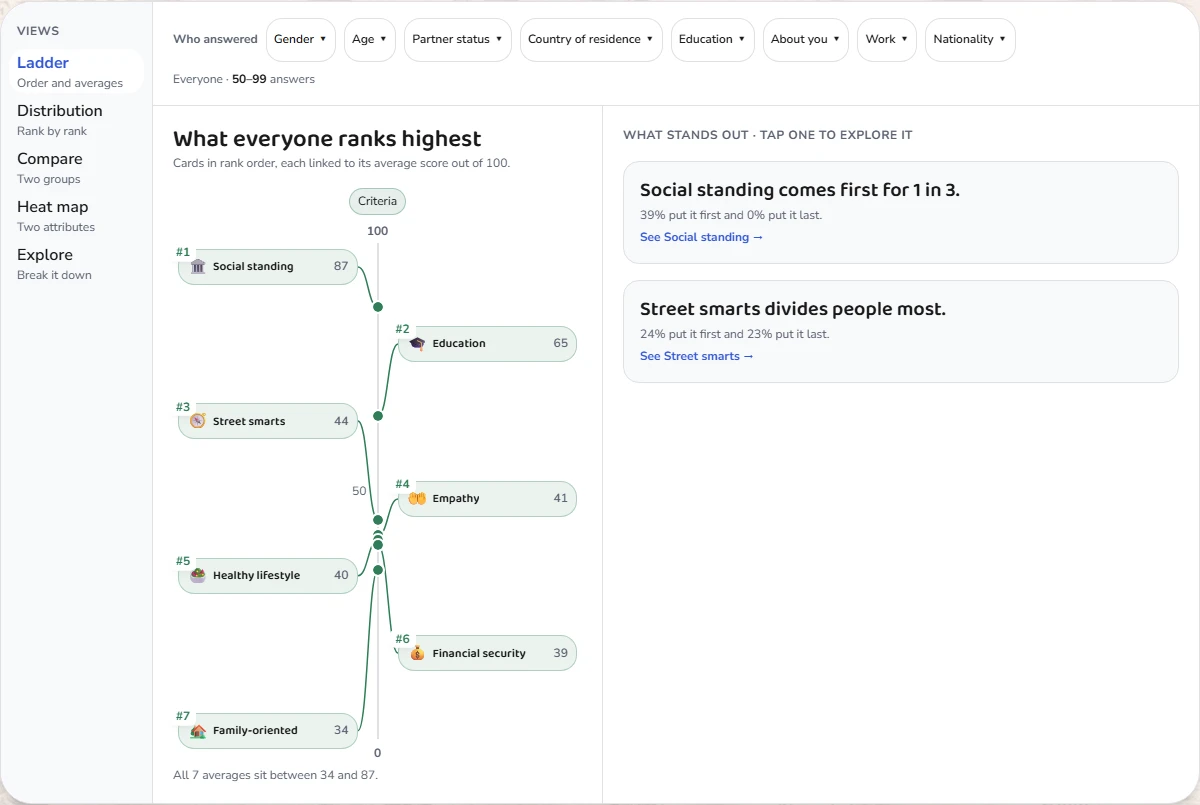1200x805 pixels.
Task: Click the 'All 7 averages sit between 34 and 87.' note
Action: [275, 775]
